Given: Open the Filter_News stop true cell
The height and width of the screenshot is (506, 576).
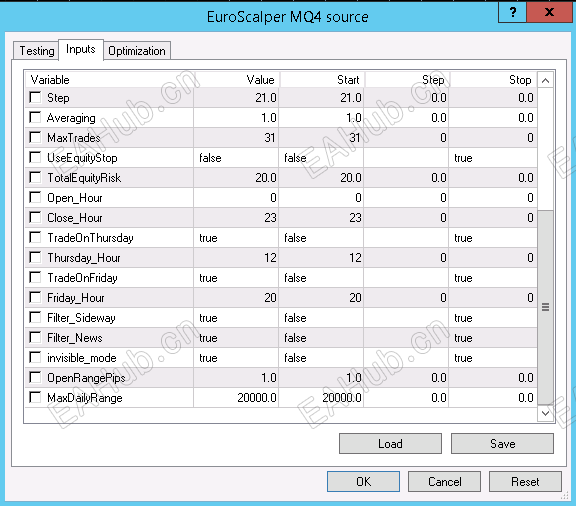Looking at the screenshot, I should click(493, 338).
